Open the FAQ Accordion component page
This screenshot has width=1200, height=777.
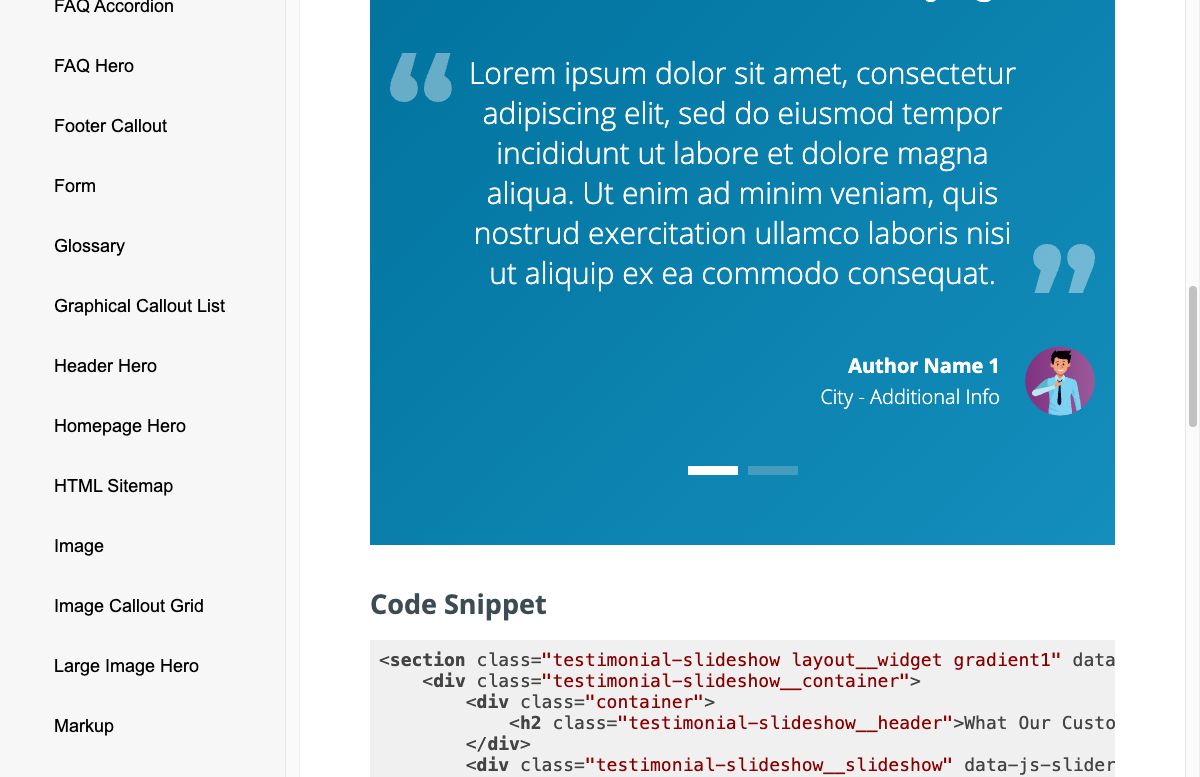coord(113,7)
